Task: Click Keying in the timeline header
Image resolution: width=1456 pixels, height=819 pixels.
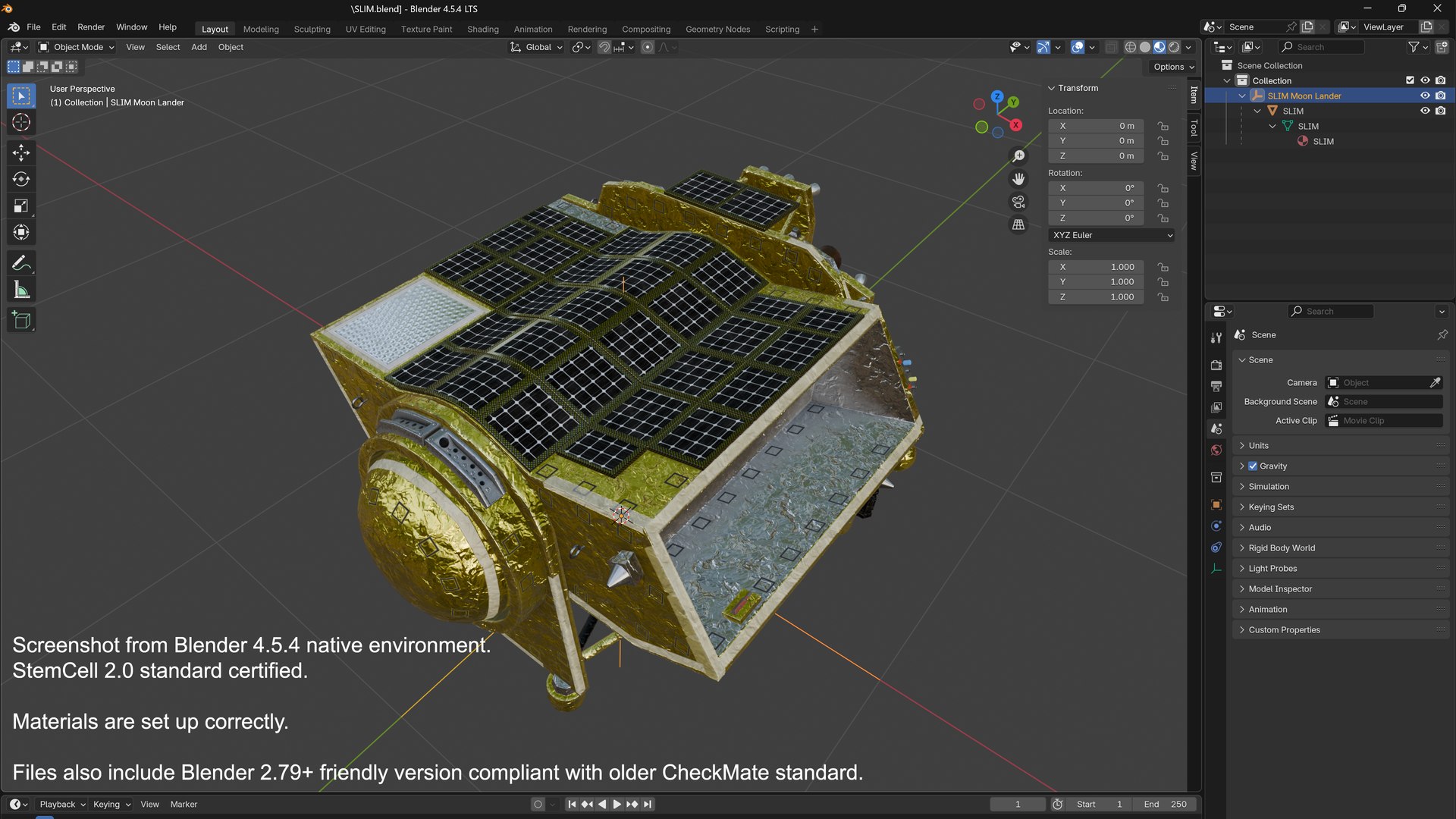Action: (111, 805)
